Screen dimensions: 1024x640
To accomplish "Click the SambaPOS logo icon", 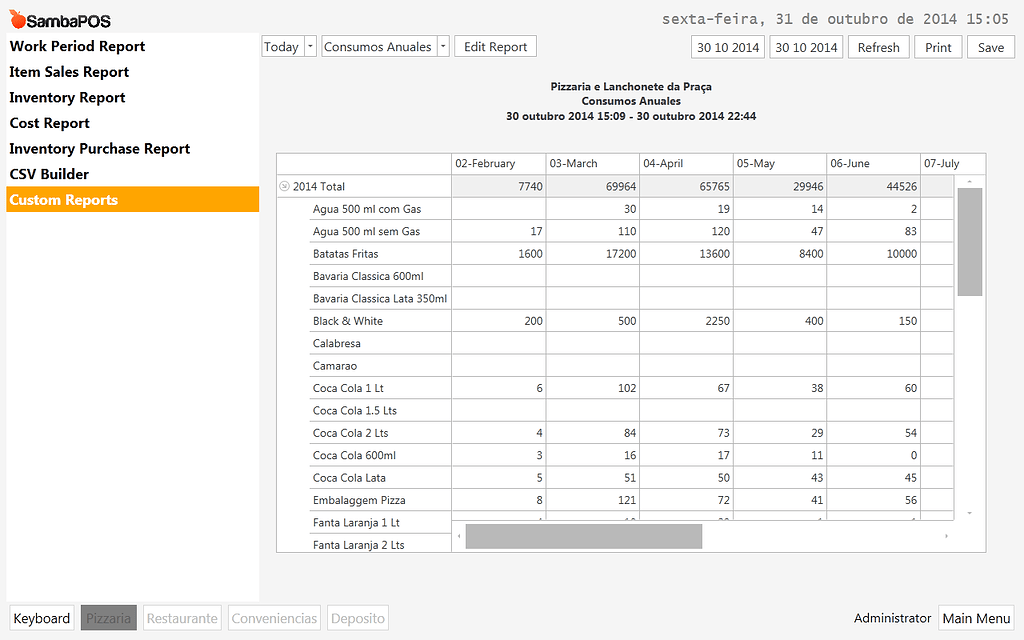I will 16,18.
